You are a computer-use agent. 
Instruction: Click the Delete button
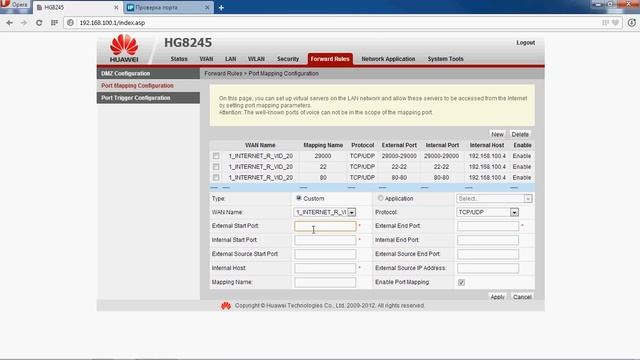pos(520,134)
